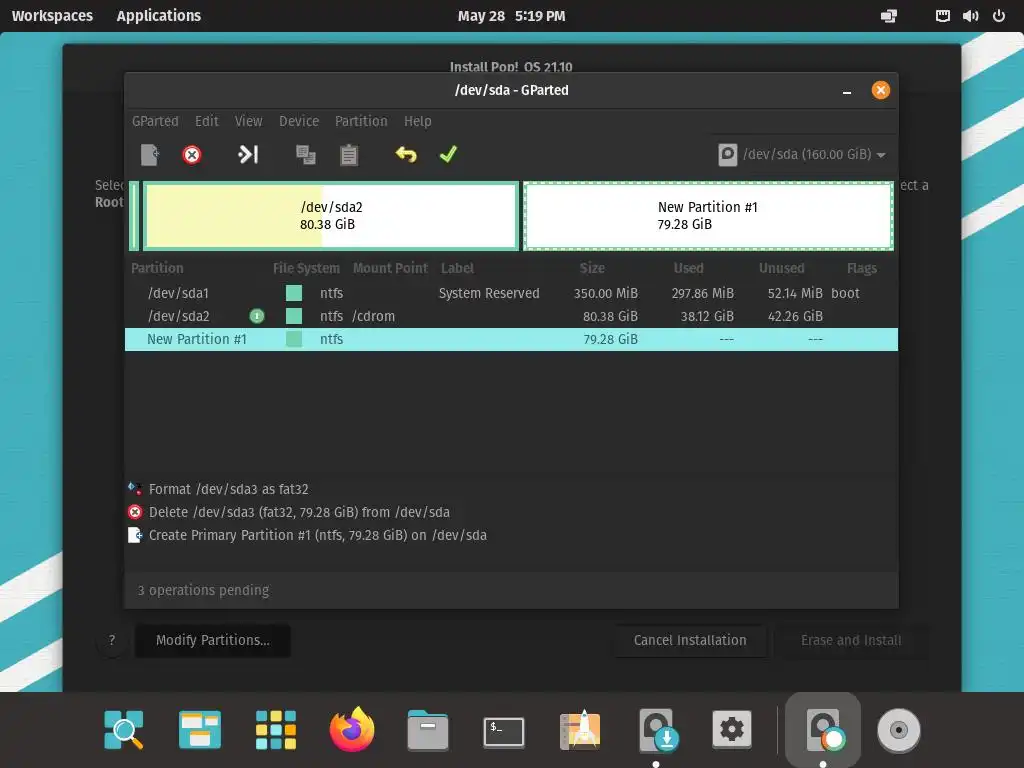Open the Help menu
Screen dimensions: 1024x768
tap(417, 121)
